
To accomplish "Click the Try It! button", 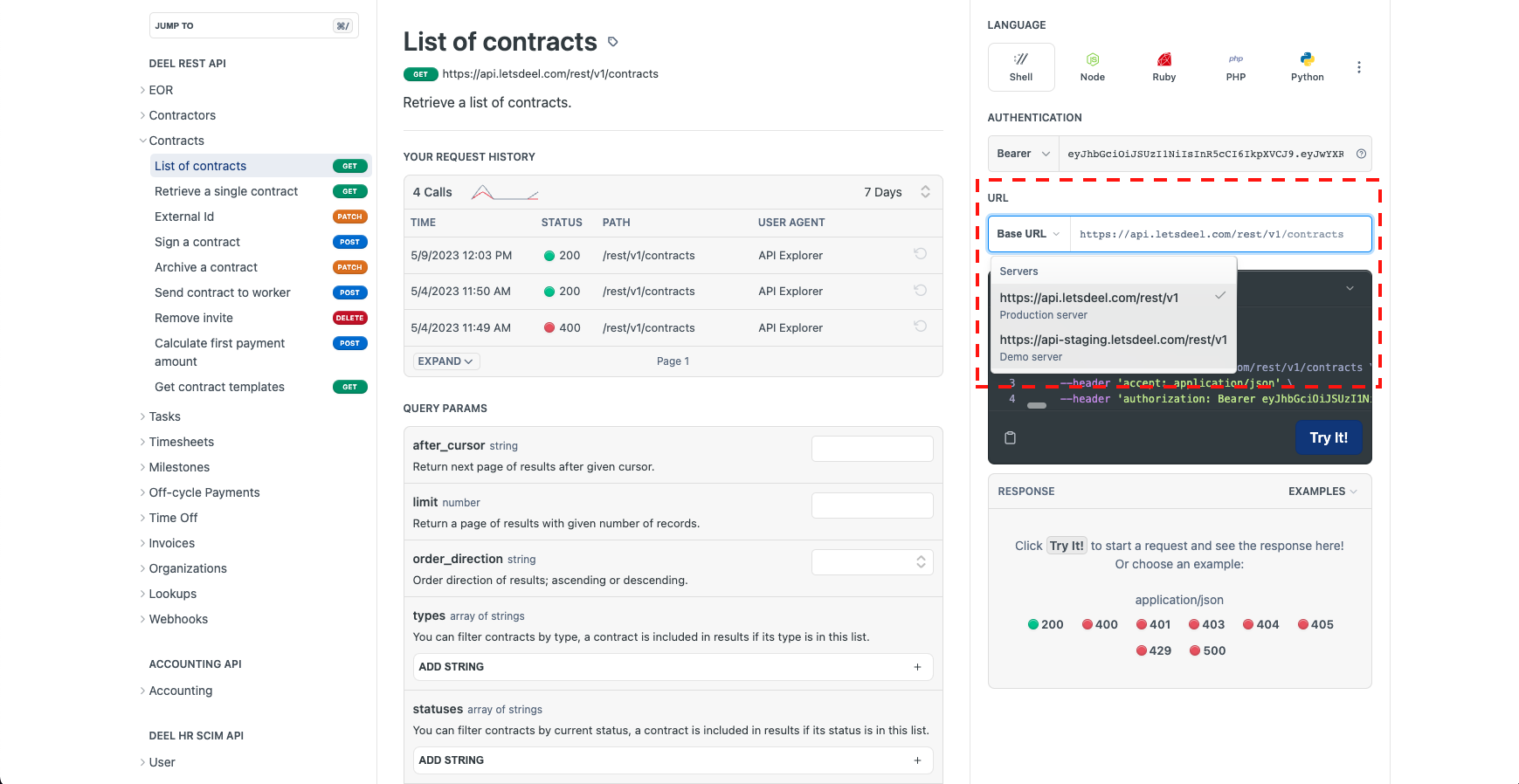I will (1329, 437).
